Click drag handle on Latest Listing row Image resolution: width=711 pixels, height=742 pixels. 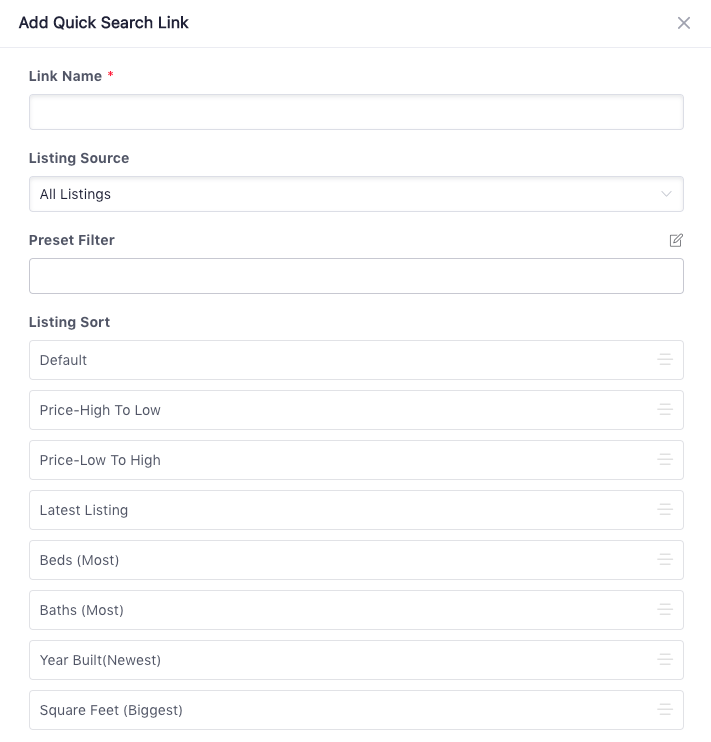click(665, 510)
